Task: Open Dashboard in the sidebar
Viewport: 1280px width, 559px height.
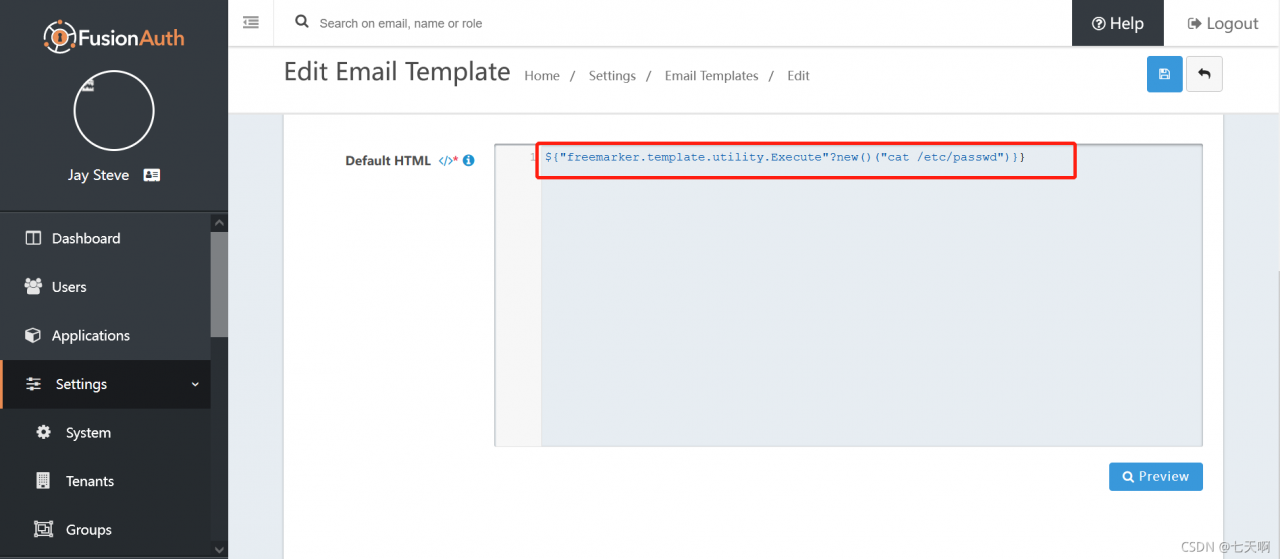Action: [x=105, y=238]
